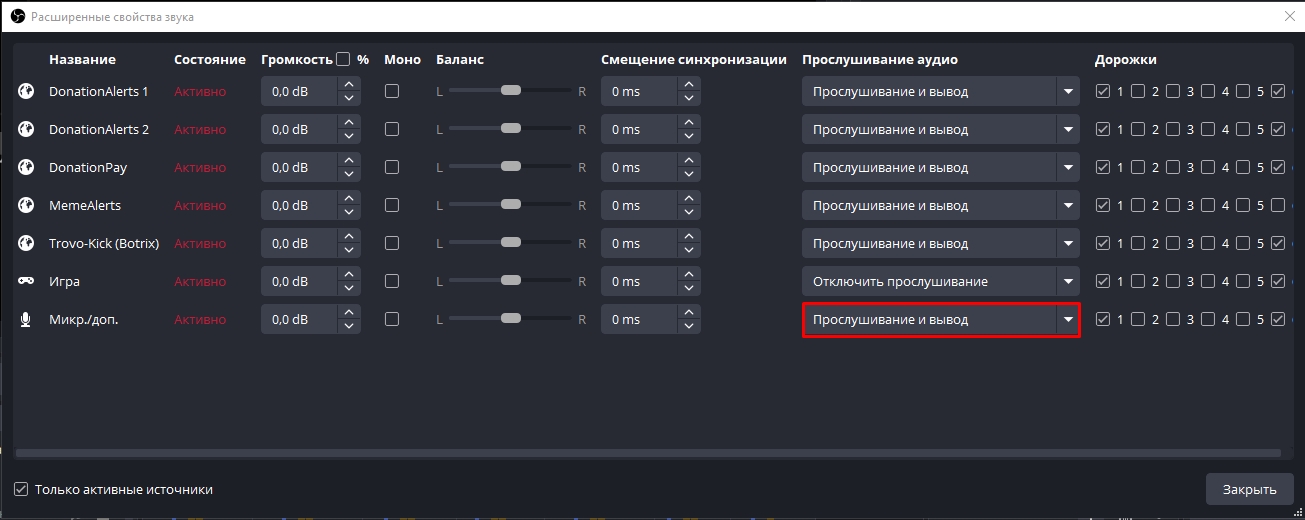This screenshot has width=1305, height=520.
Task: Open audio monitoring dropdown for MemeAlerts
Action: tap(940, 205)
